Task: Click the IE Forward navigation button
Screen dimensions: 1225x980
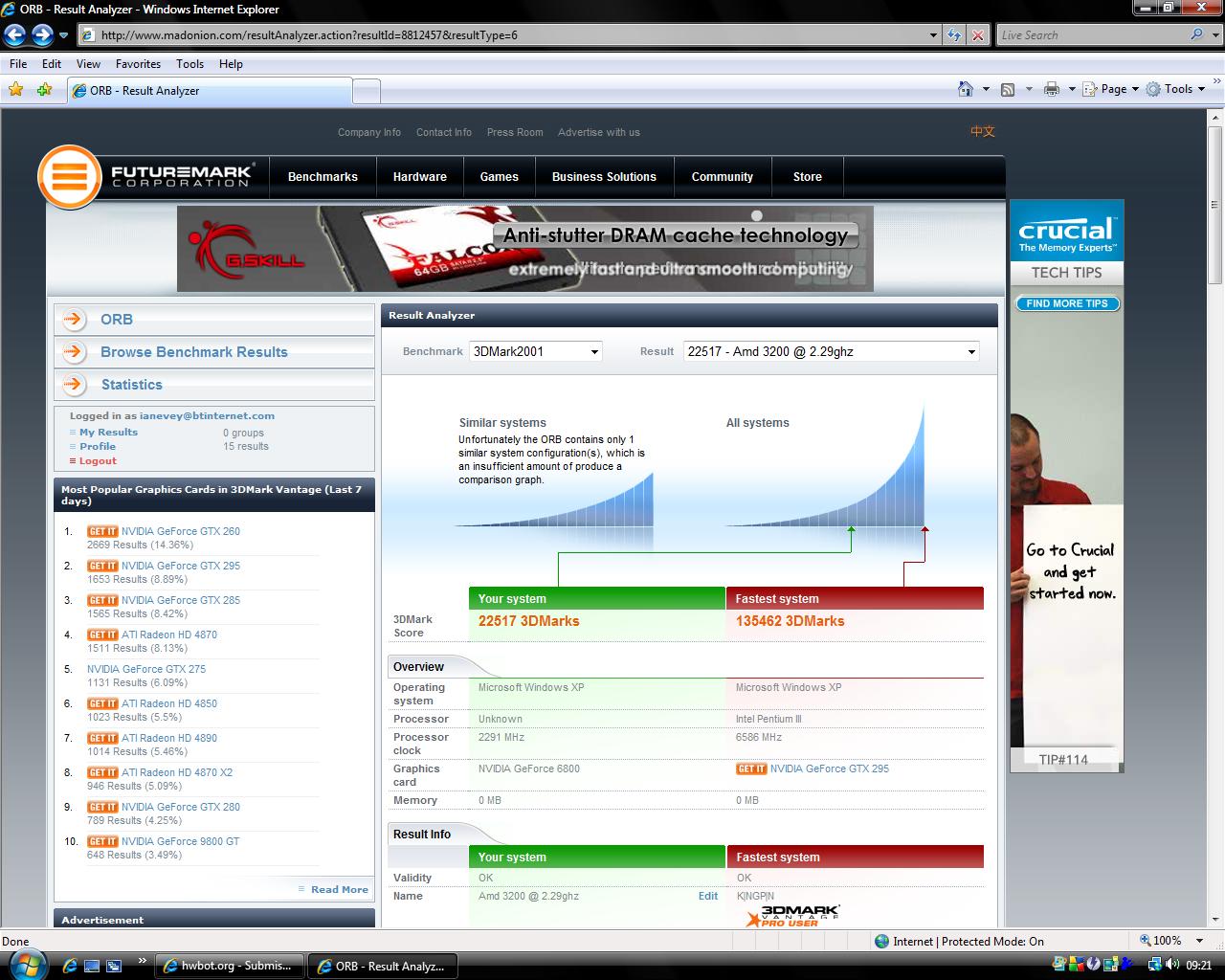Action: [x=42, y=35]
